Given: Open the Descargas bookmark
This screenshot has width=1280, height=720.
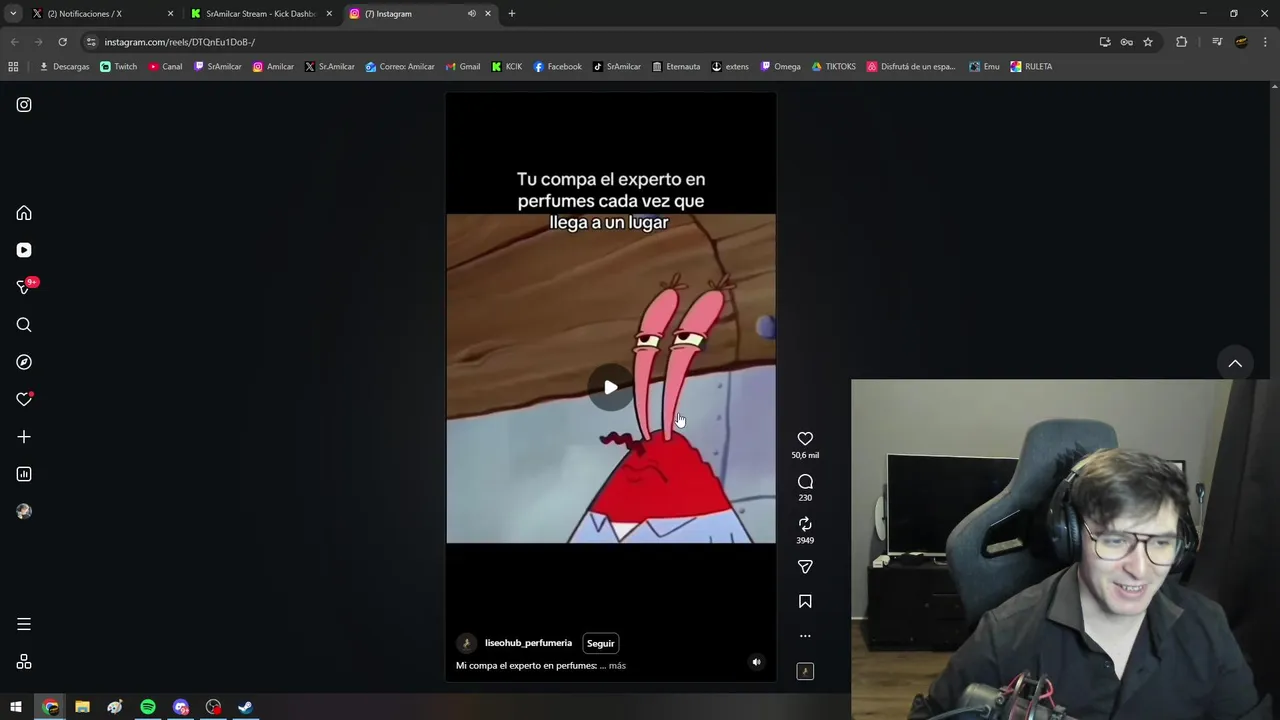Looking at the screenshot, I should [x=64, y=67].
